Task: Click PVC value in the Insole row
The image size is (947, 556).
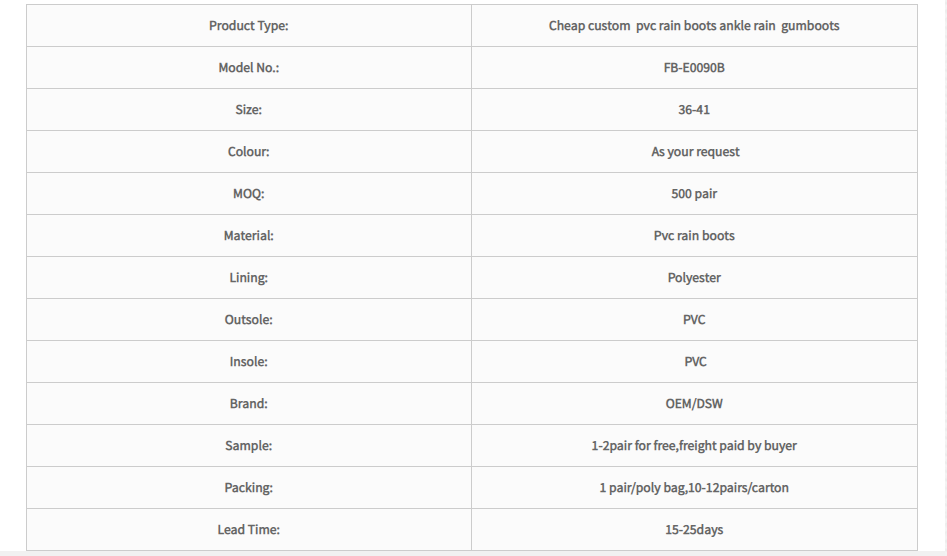Action: pyautogui.click(x=695, y=362)
